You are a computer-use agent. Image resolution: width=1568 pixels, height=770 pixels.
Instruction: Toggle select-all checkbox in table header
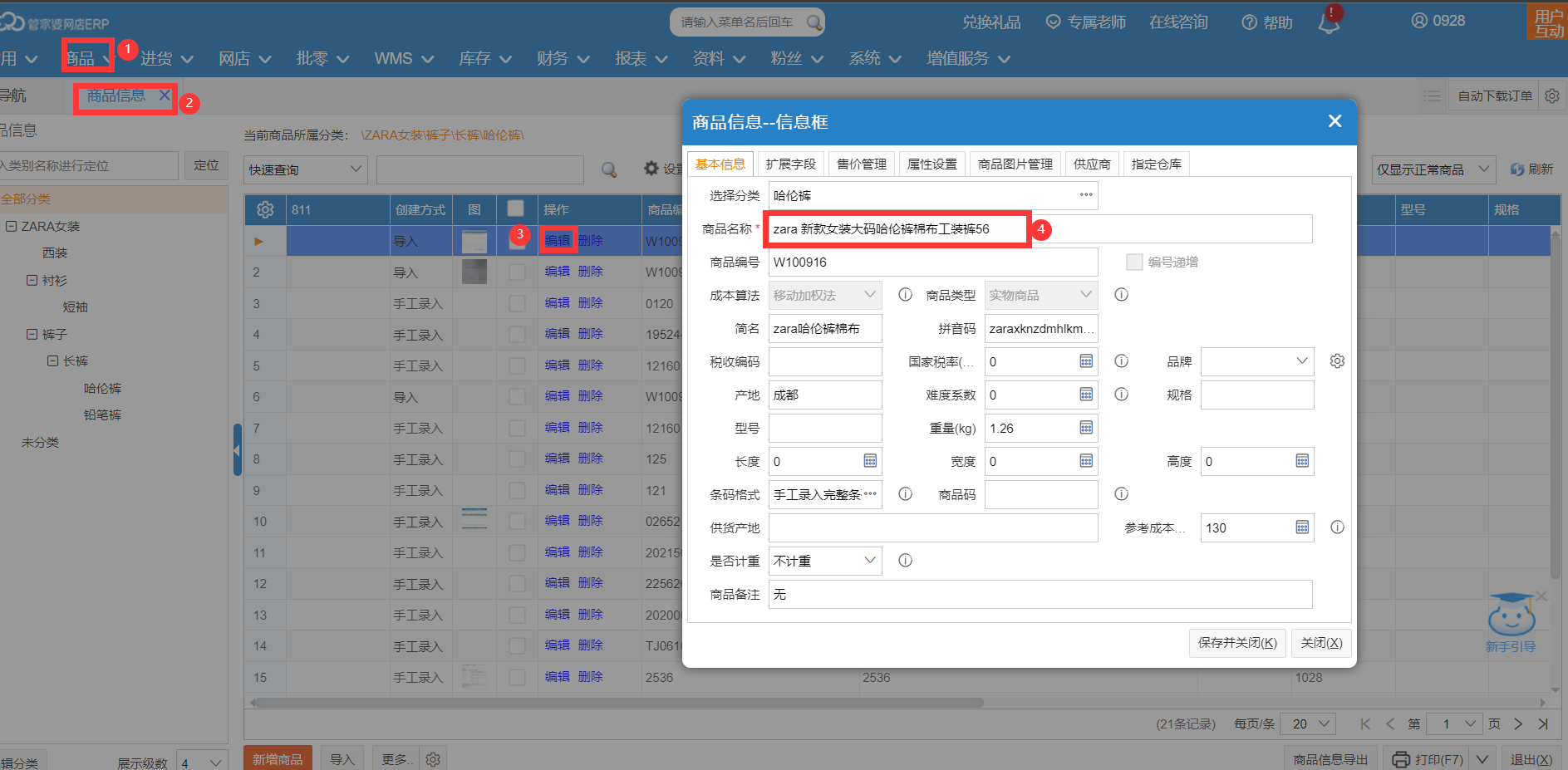click(516, 209)
